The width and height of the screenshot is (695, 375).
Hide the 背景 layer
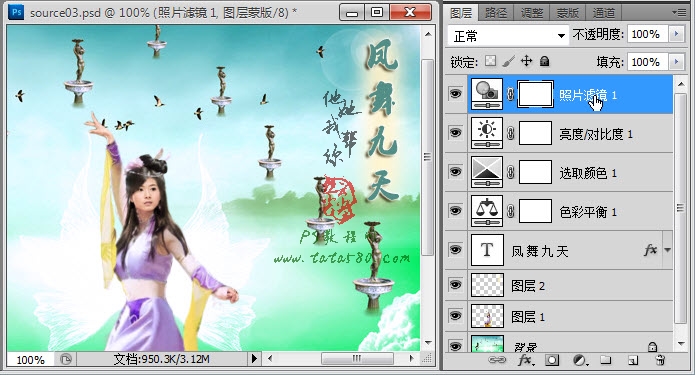coord(455,345)
